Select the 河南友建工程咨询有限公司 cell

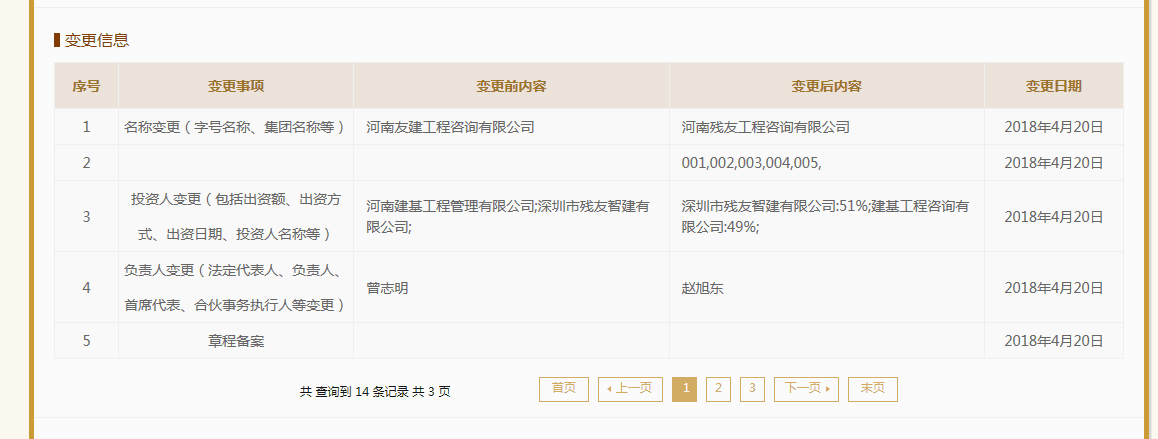click(450, 127)
